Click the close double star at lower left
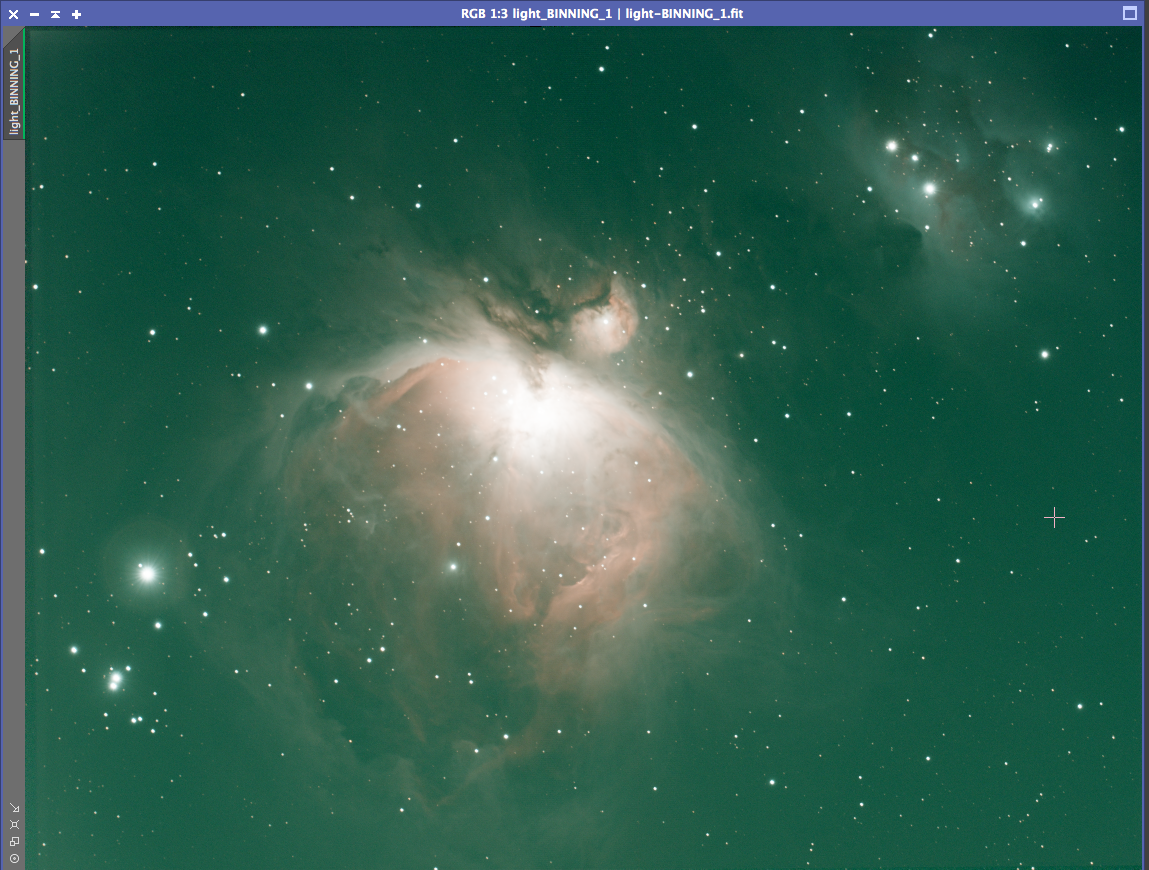 click(x=114, y=682)
